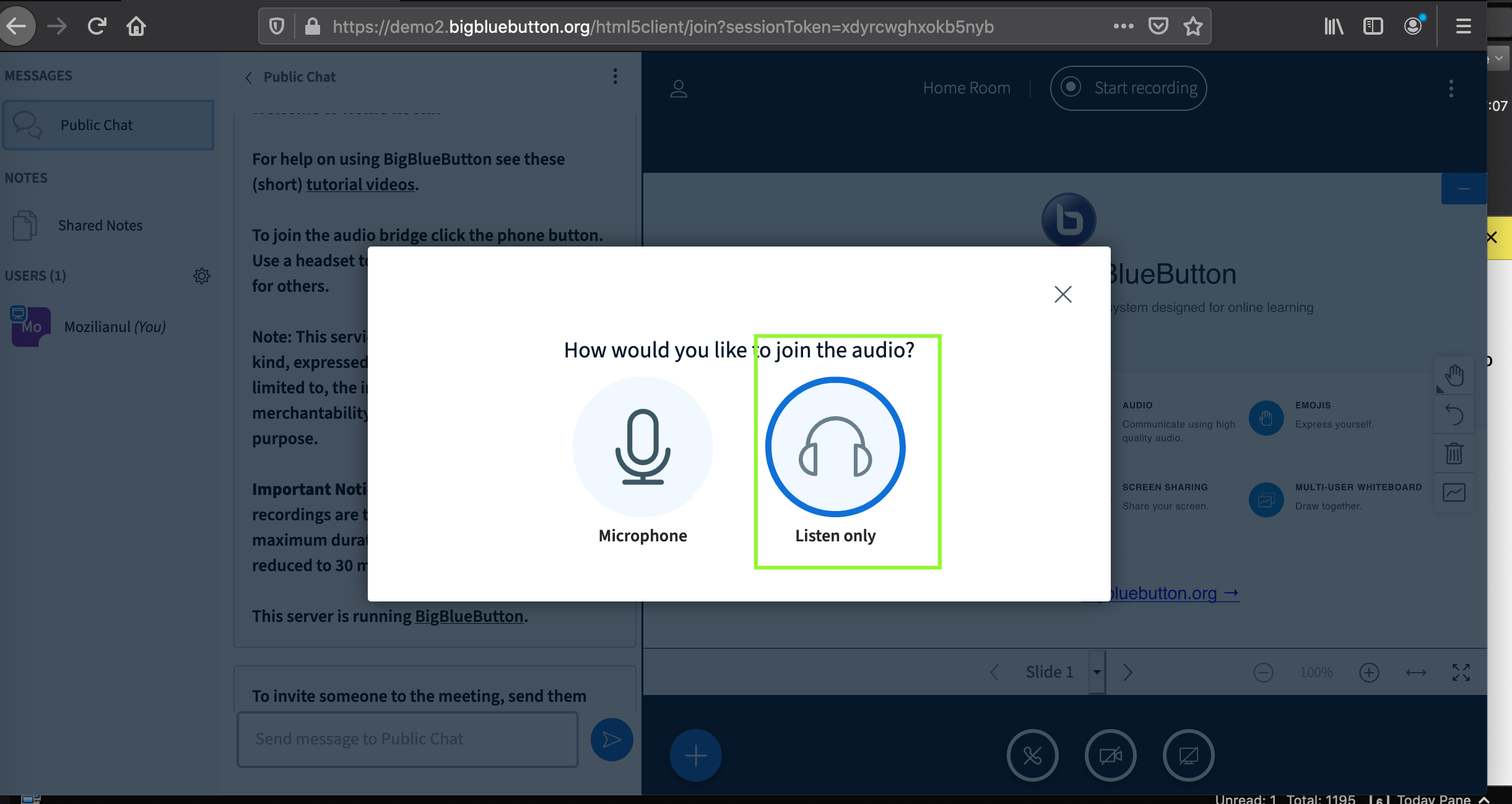1512x804 pixels.
Task: Bookmark this page with the star
Action: (x=1193, y=27)
